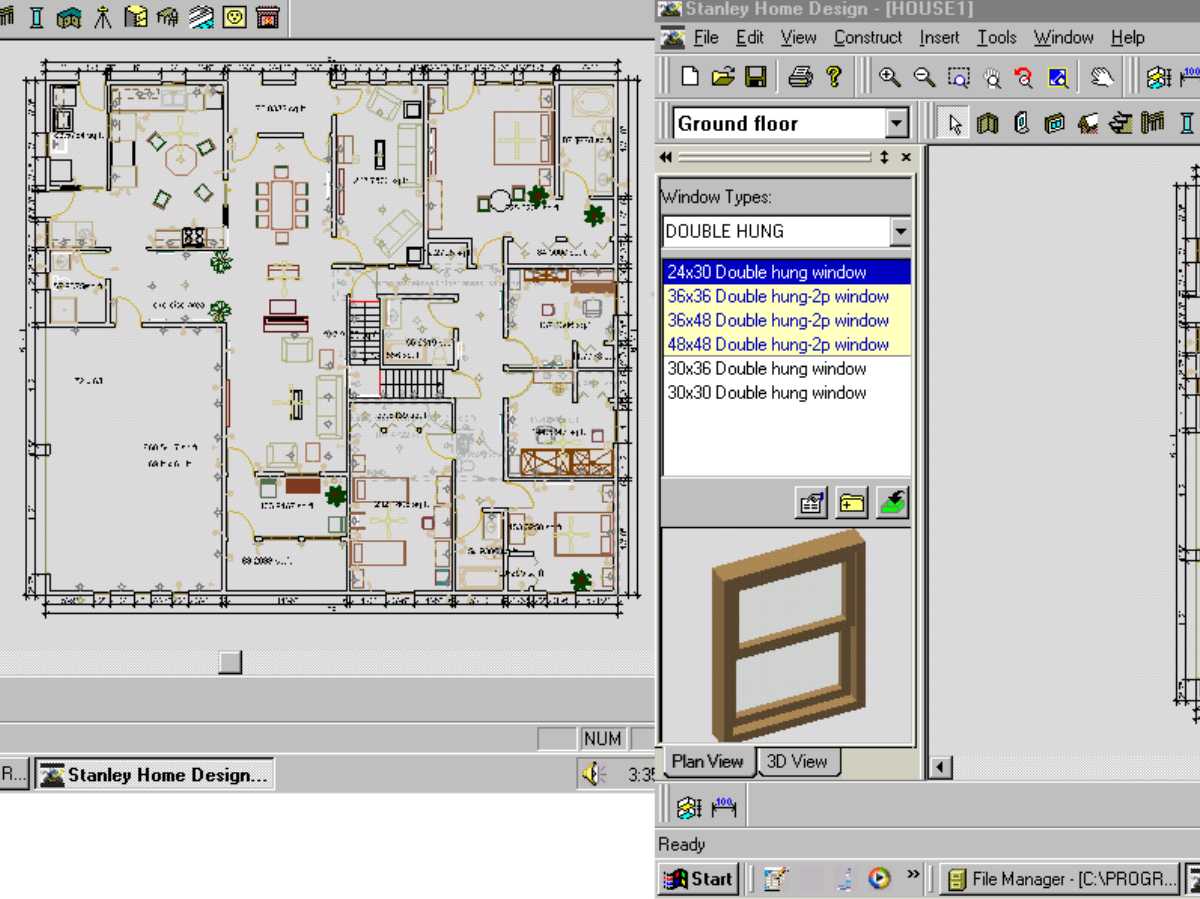Select the arrow pointer selection tool

coord(955,123)
